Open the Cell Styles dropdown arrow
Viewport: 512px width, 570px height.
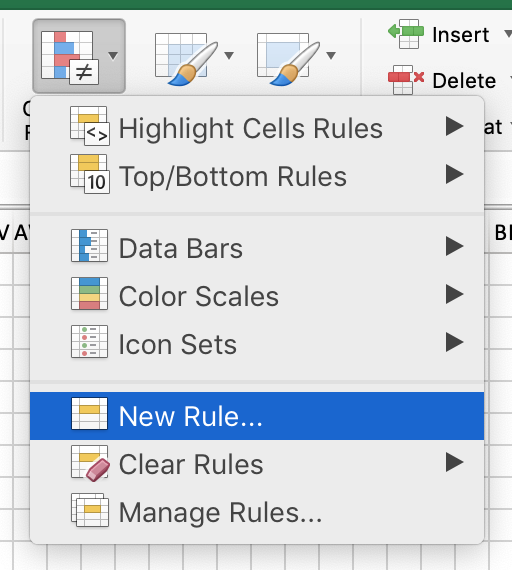tap(331, 56)
